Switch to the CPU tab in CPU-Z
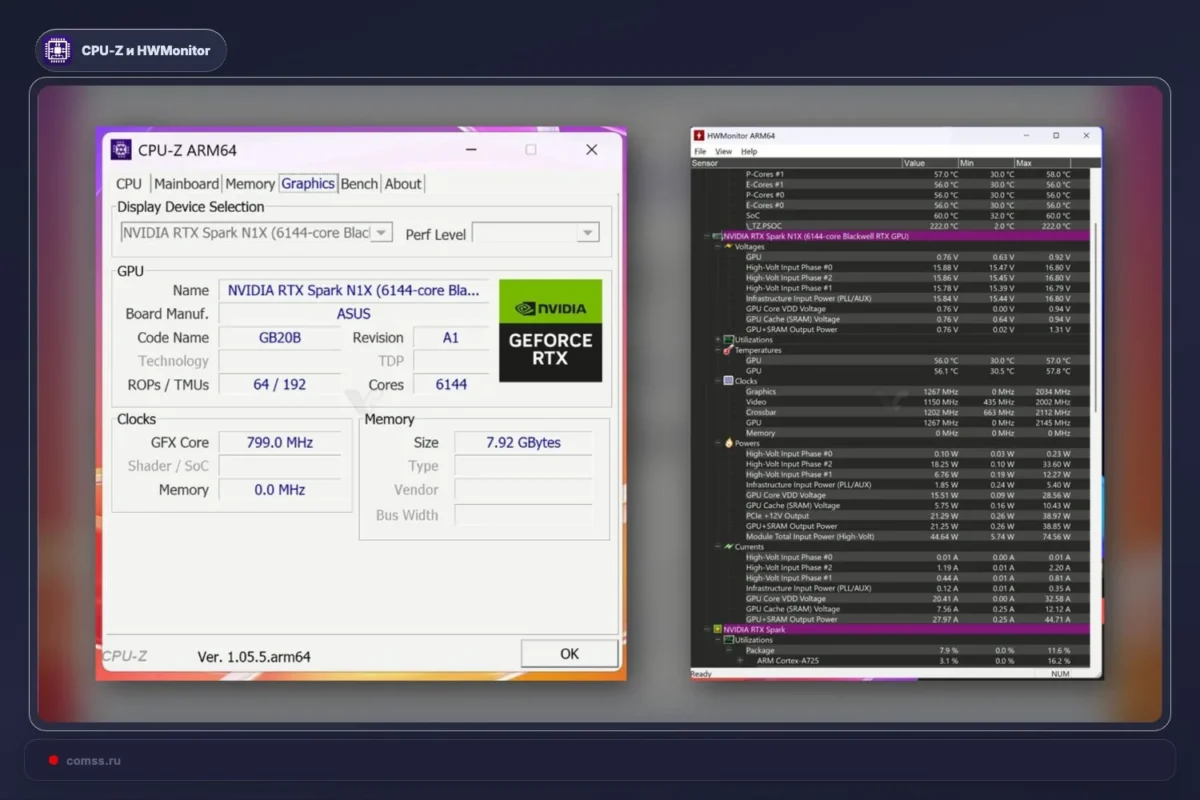This screenshot has height=800, width=1200. [129, 184]
